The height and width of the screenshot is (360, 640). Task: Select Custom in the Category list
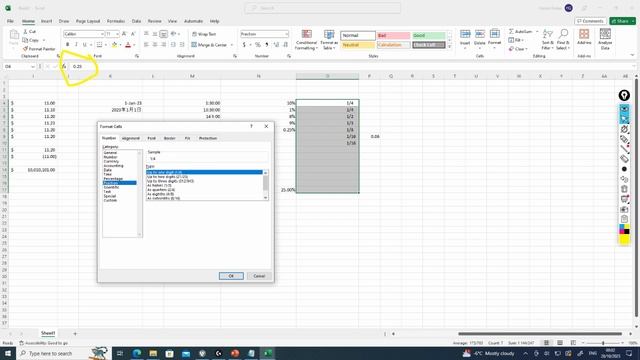pyautogui.click(x=110, y=200)
